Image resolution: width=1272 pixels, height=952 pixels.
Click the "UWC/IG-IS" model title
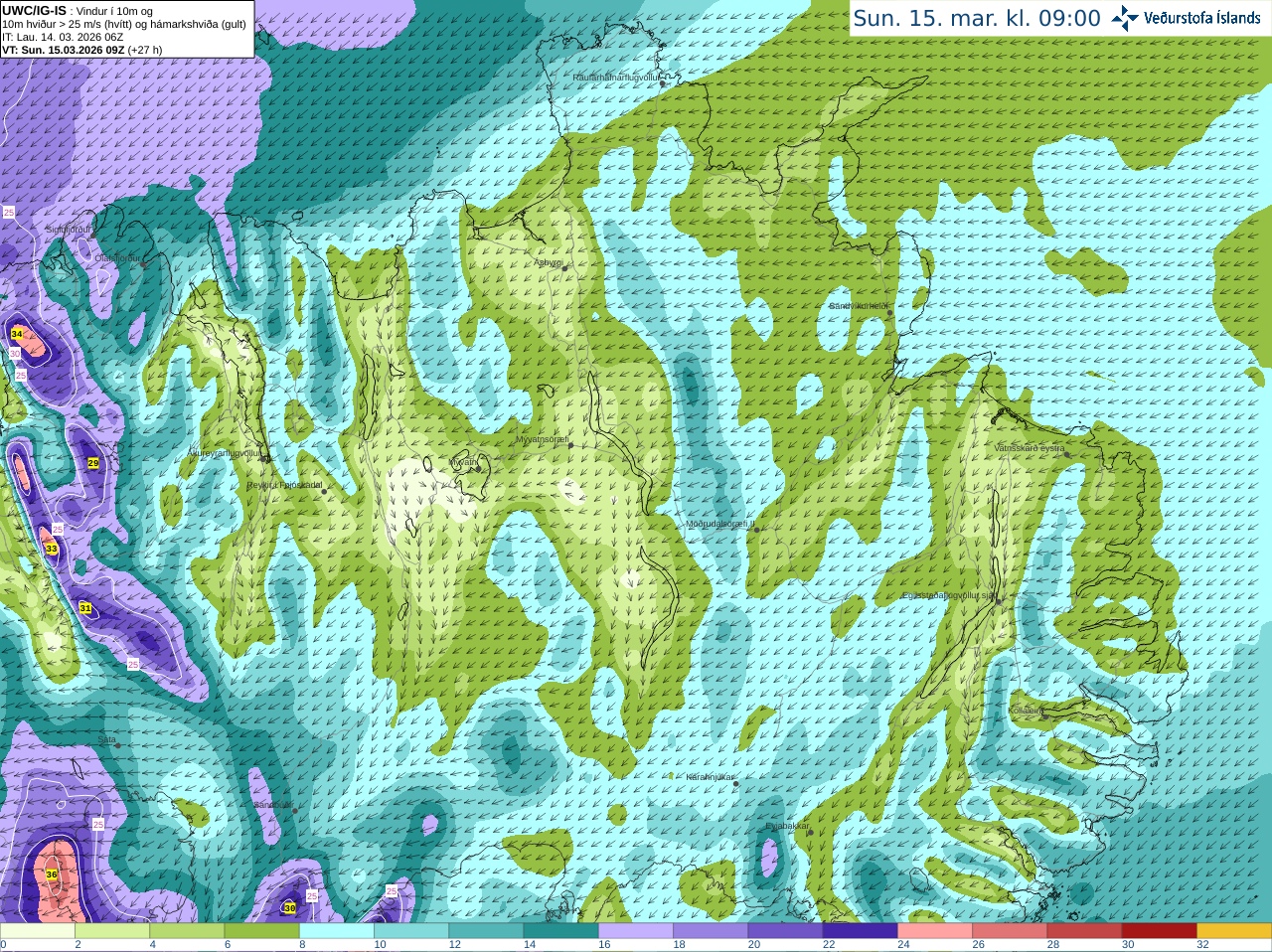click(x=34, y=11)
